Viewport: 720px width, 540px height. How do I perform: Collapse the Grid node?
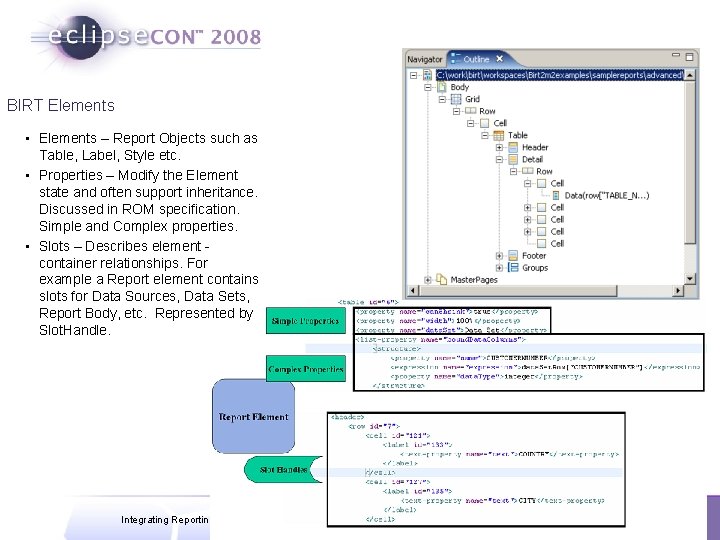[442, 99]
